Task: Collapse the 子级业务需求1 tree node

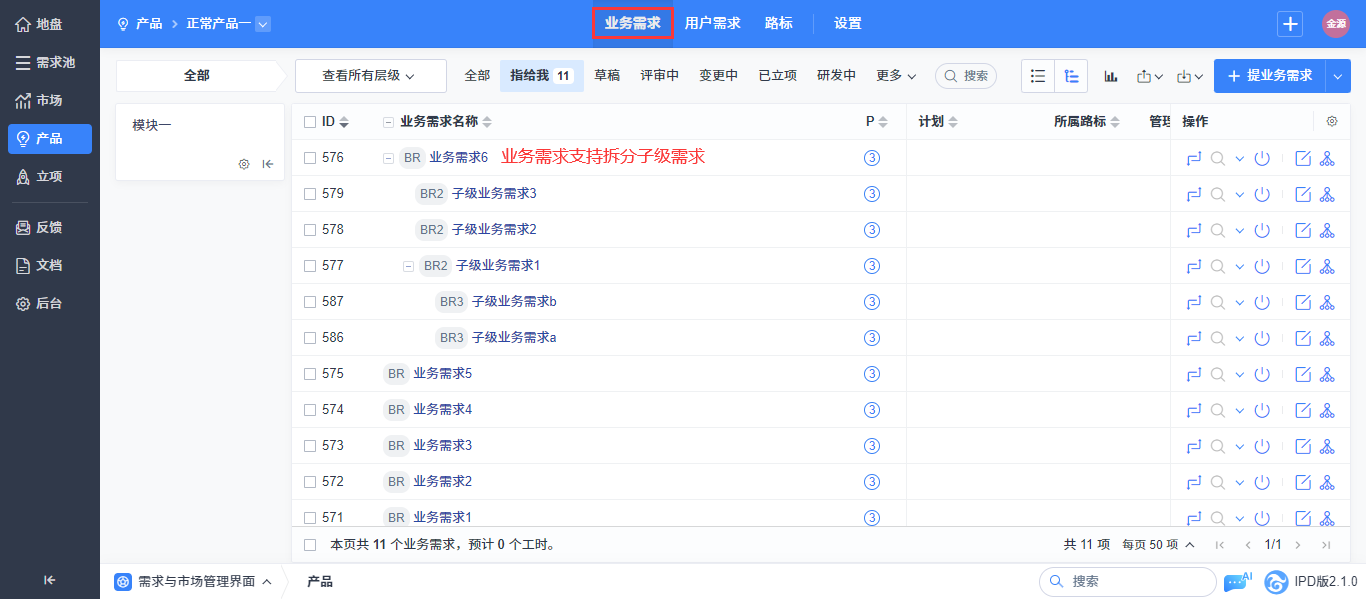Action: coord(408,266)
